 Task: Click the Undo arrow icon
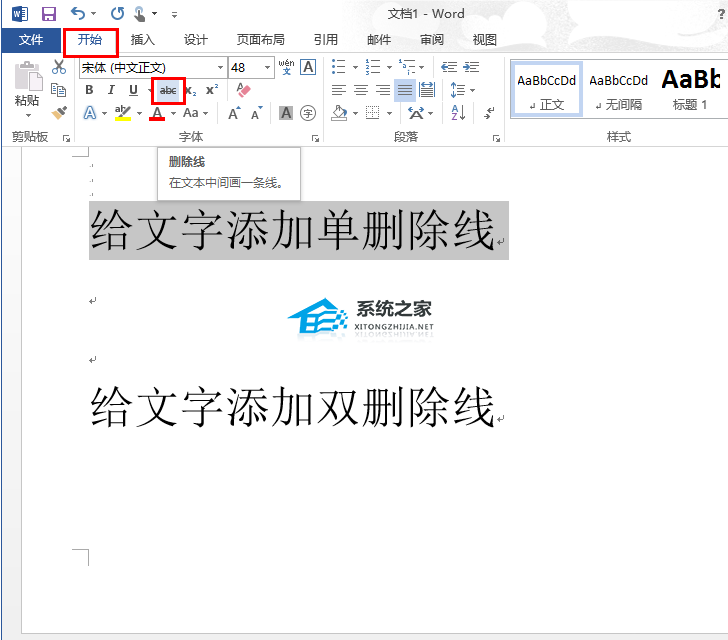coord(78,13)
